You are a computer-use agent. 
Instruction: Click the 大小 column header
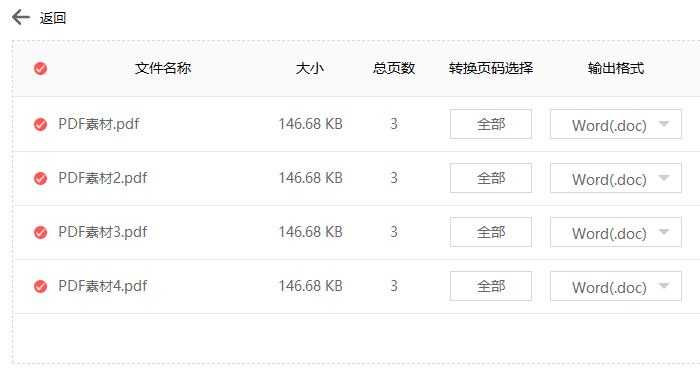point(310,68)
